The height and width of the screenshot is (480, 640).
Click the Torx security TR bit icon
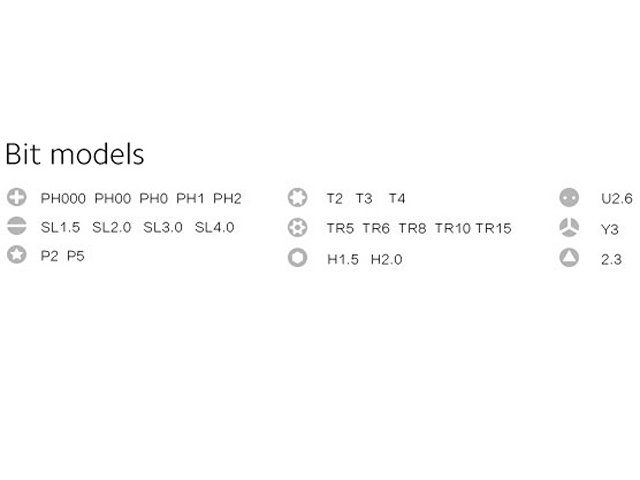(297, 227)
